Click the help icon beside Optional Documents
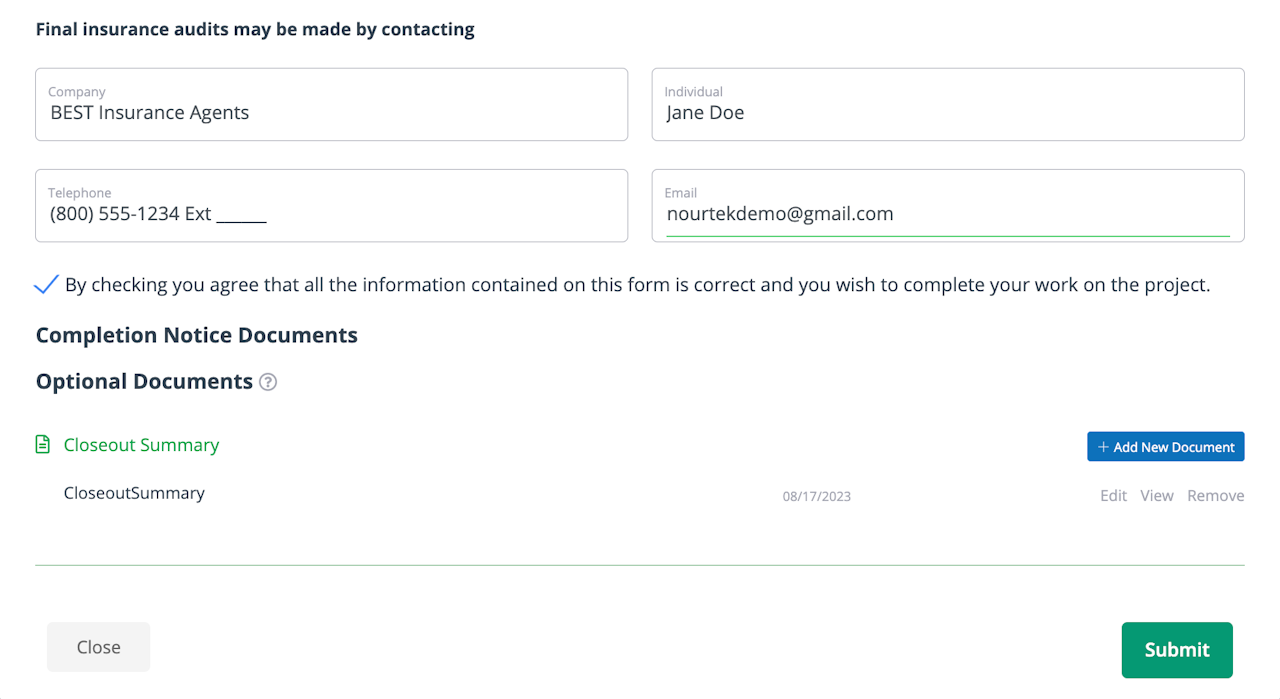This screenshot has width=1280, height=699. click(x=268, y=382)
